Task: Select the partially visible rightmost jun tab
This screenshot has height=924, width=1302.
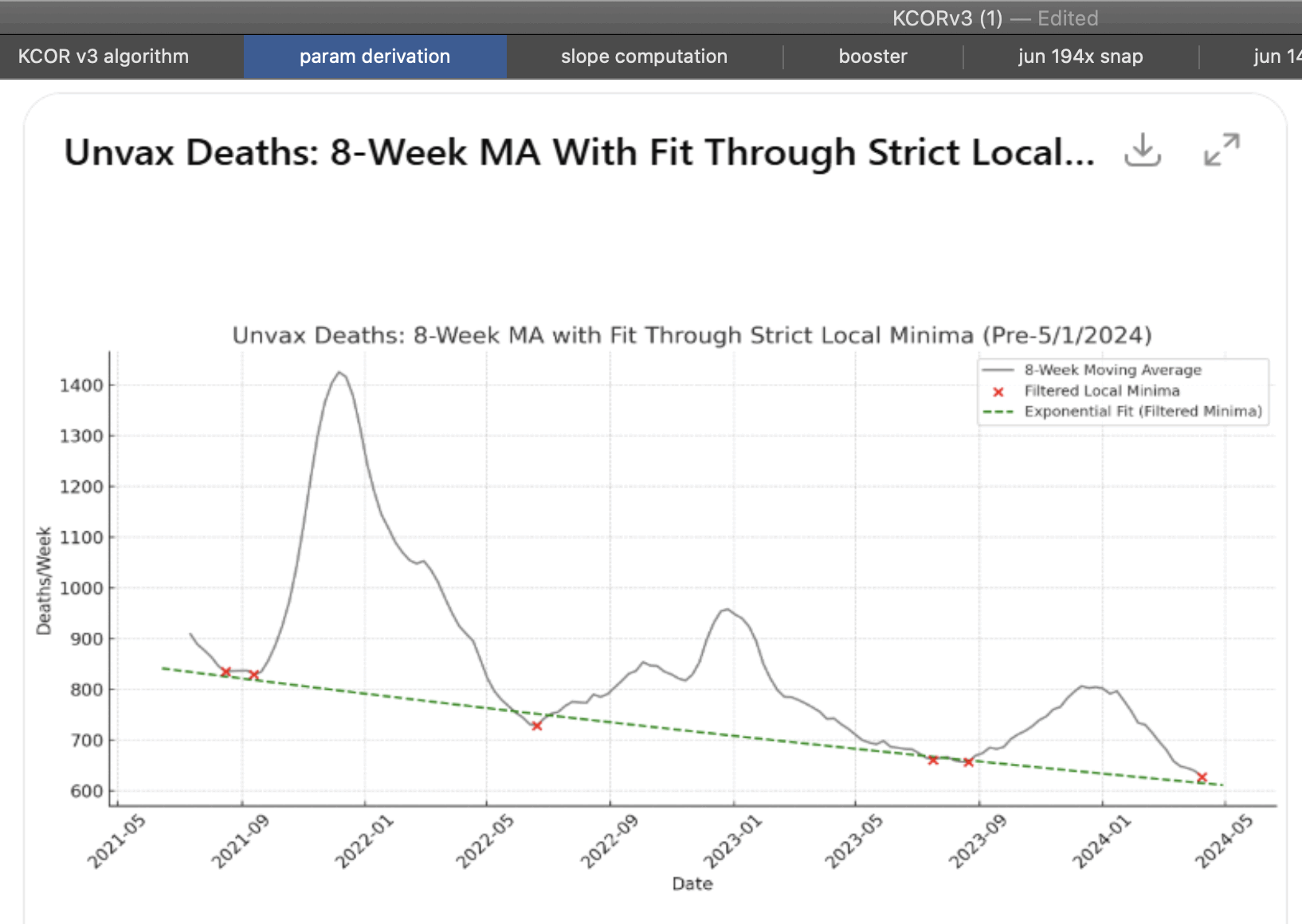Action: (1275, 57)
